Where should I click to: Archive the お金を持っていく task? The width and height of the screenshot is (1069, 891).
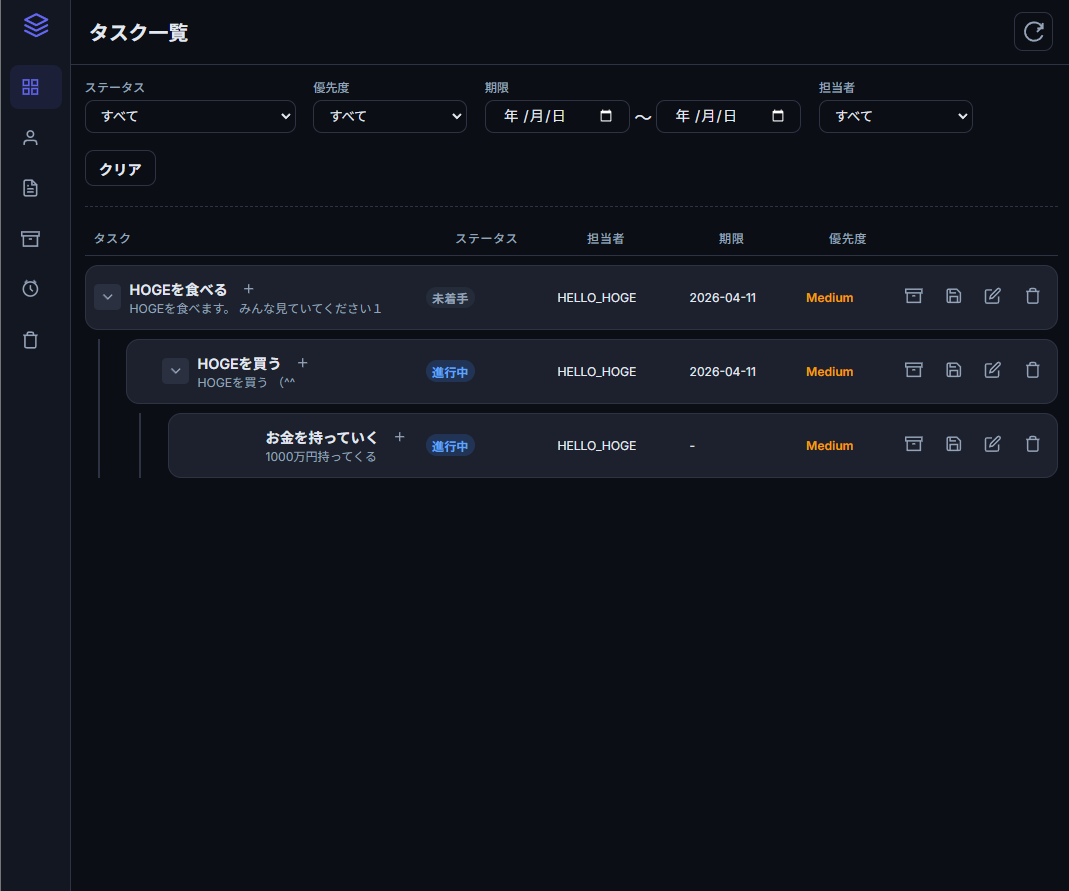[x=914, y=444]
